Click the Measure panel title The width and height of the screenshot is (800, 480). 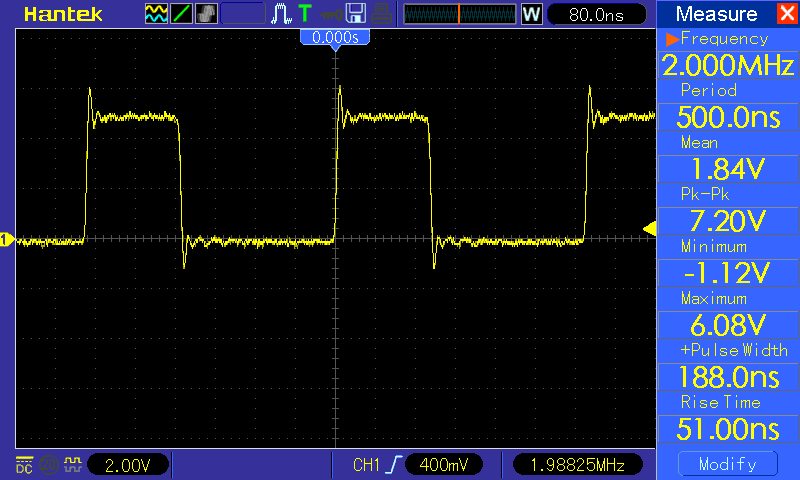[x=716, y=14]
